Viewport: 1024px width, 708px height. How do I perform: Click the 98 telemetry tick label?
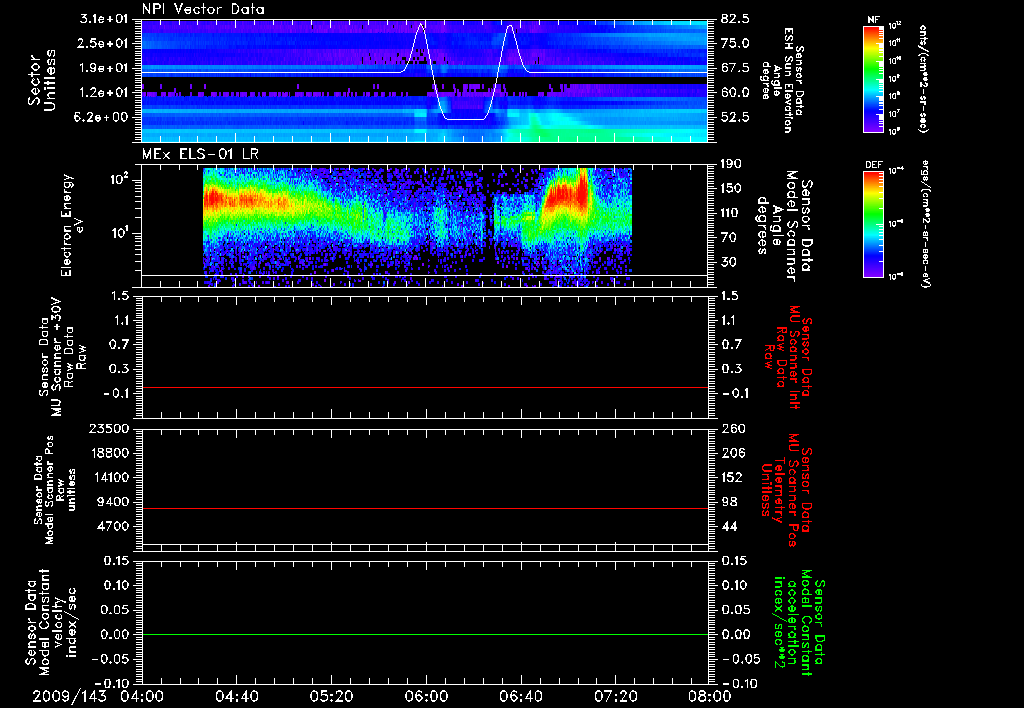coord(729,502)
